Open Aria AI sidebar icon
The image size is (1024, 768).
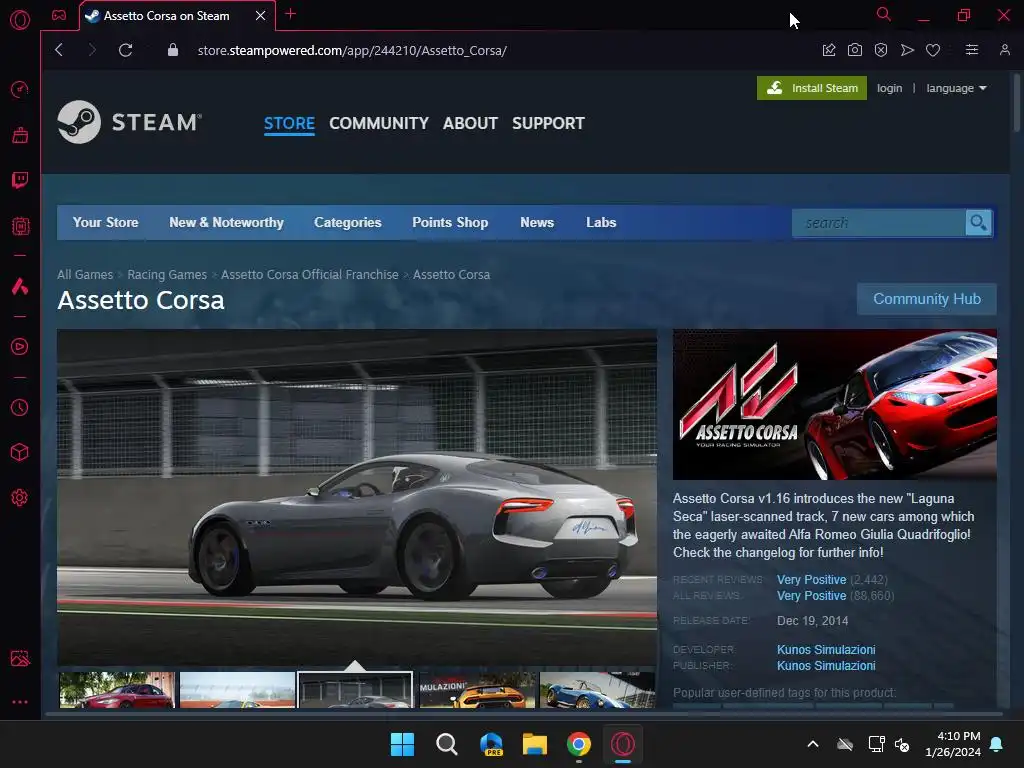(x=20, y=286)
